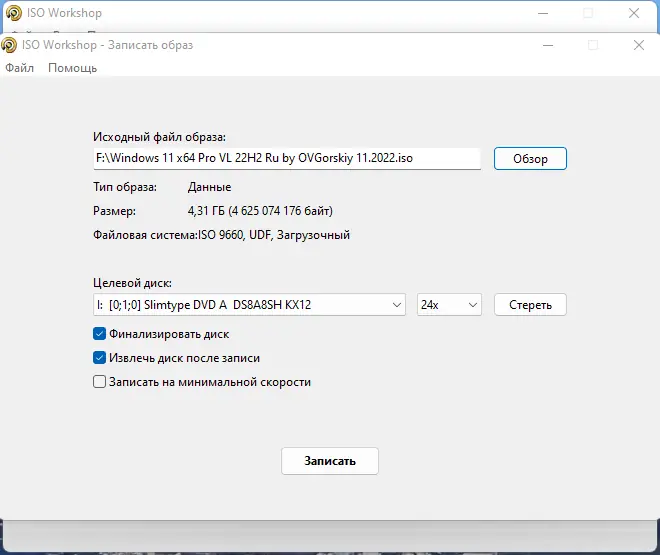This screenshot has height=555, width=660.
Task: Click the ISO 9660, UDF, Загрузочный text
Action: coord(274,235)
